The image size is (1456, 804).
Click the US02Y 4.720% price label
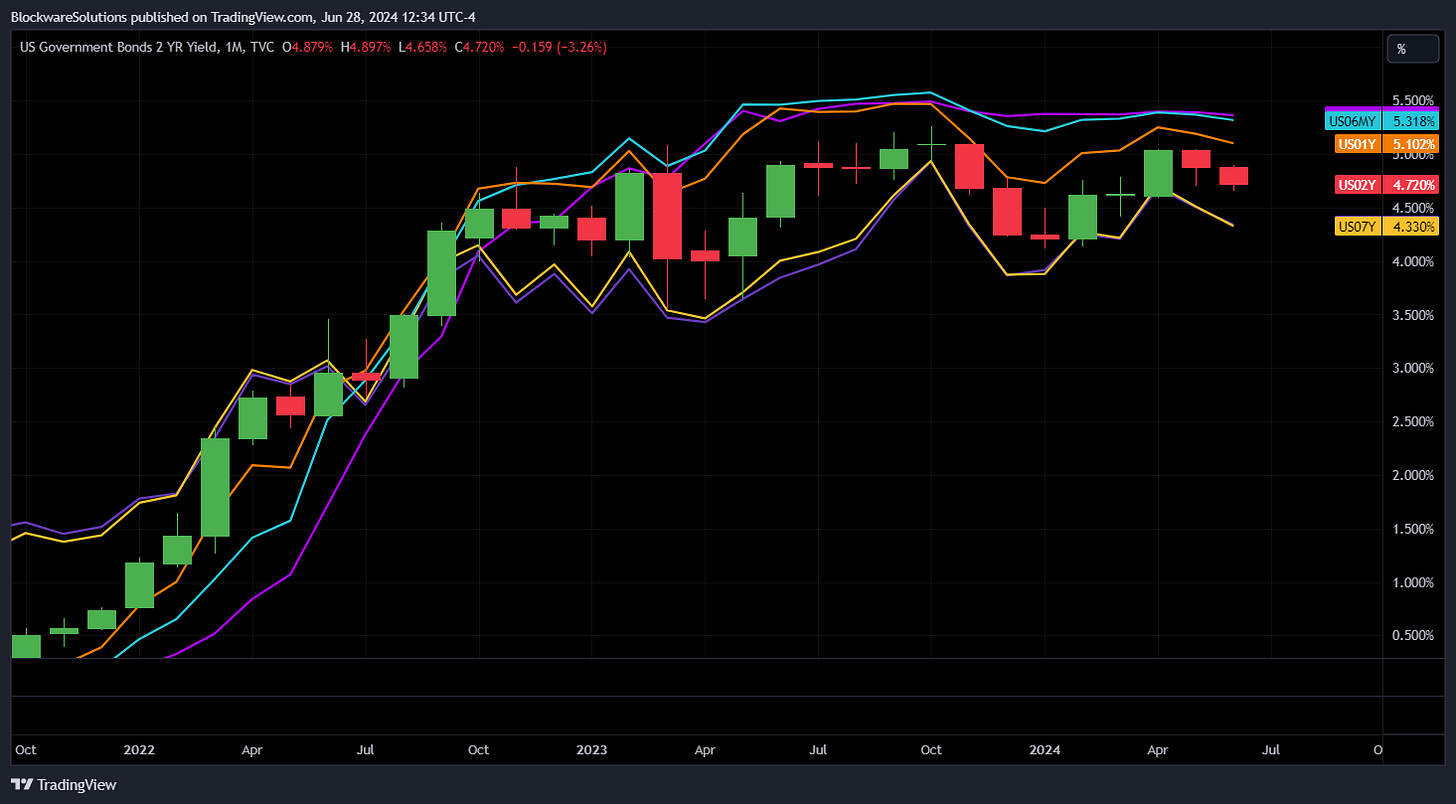[x=1386, y=185]
